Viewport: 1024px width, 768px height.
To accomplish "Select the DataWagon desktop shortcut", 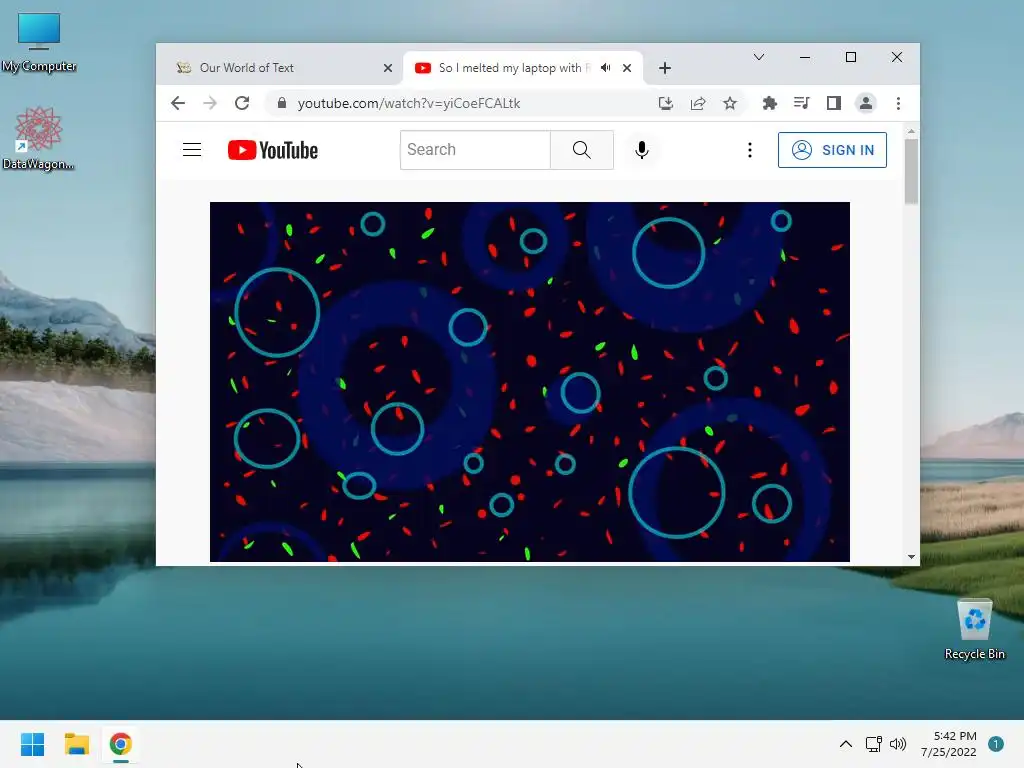I will tap(38, 139).
